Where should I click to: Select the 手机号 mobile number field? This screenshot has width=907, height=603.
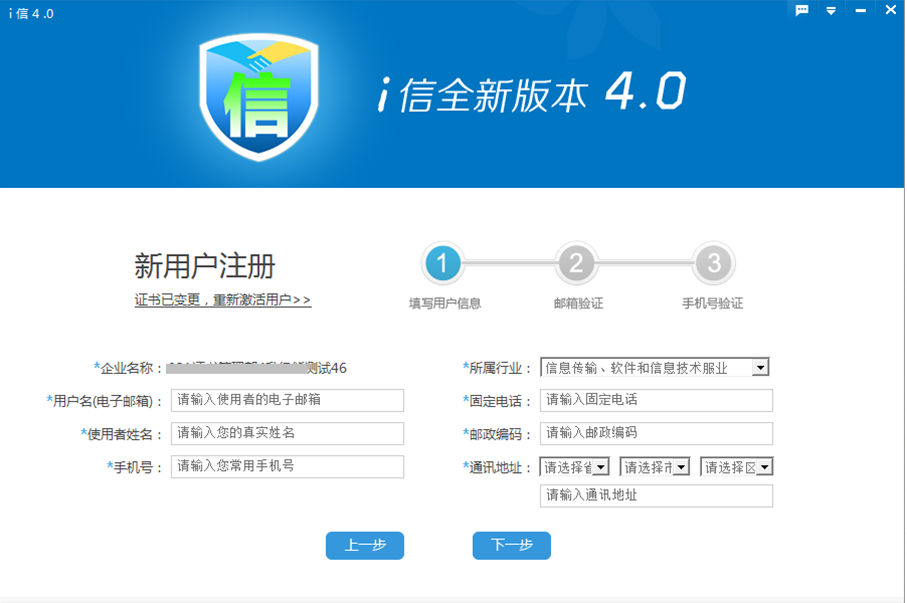point(287,466)
